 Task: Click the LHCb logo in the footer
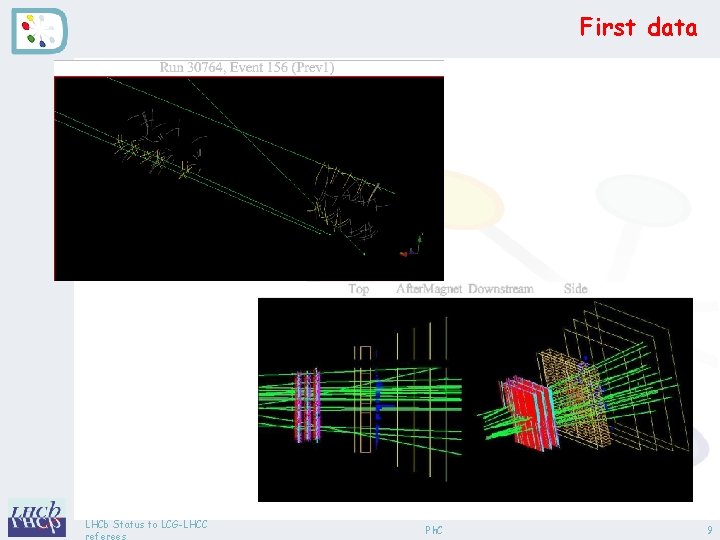(37, 518)
